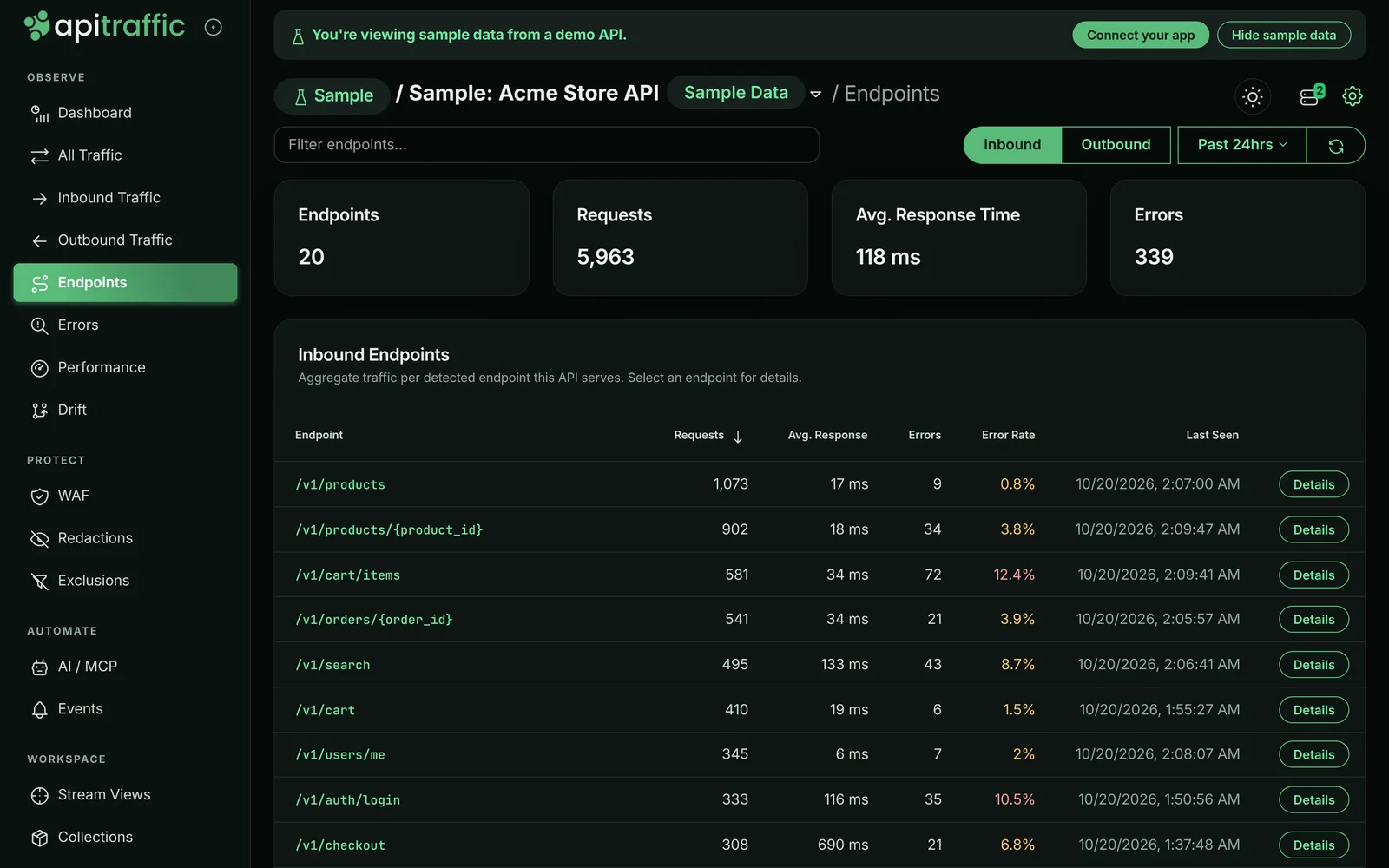Screen dimensions: 1389x868
Task: Click the Sample breadcrumb pill
Action: tap(332, 95)
